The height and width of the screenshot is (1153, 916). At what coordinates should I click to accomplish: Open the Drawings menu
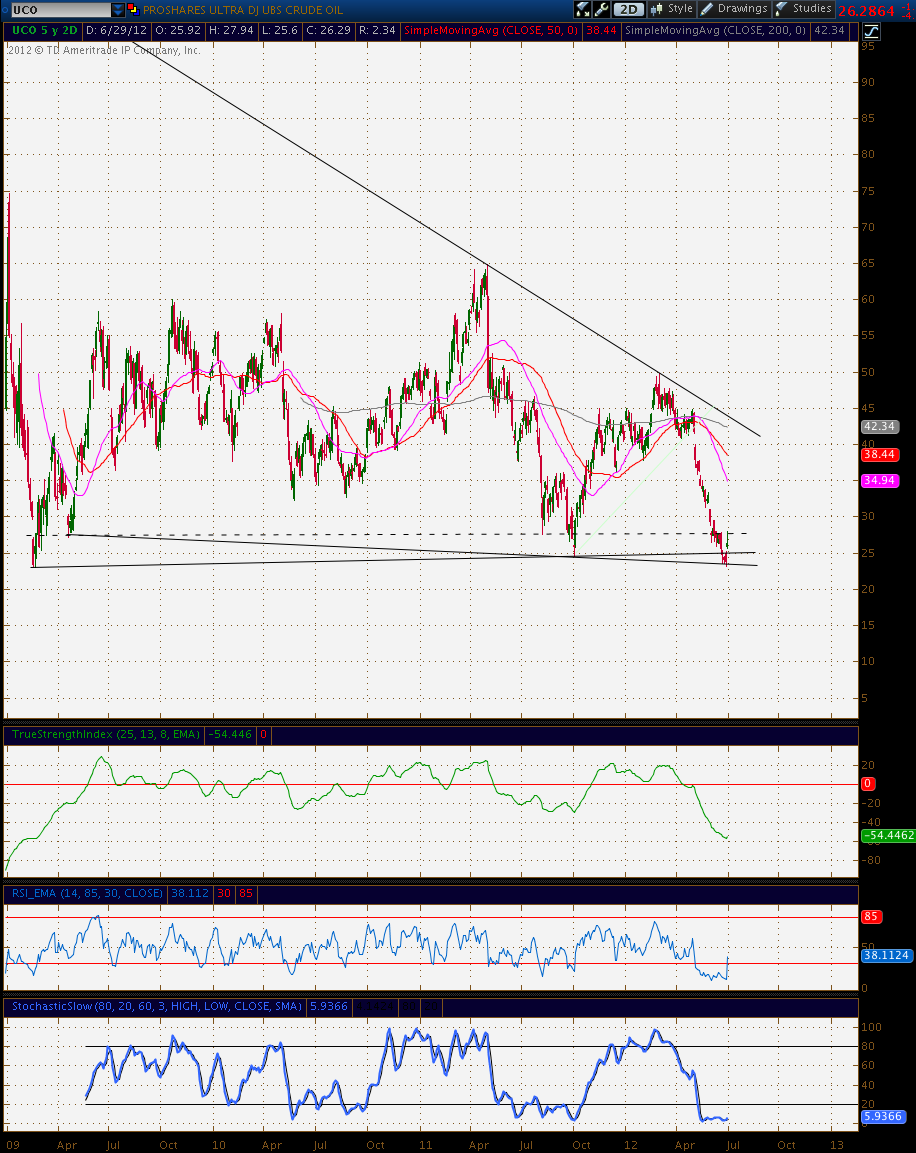734,9
